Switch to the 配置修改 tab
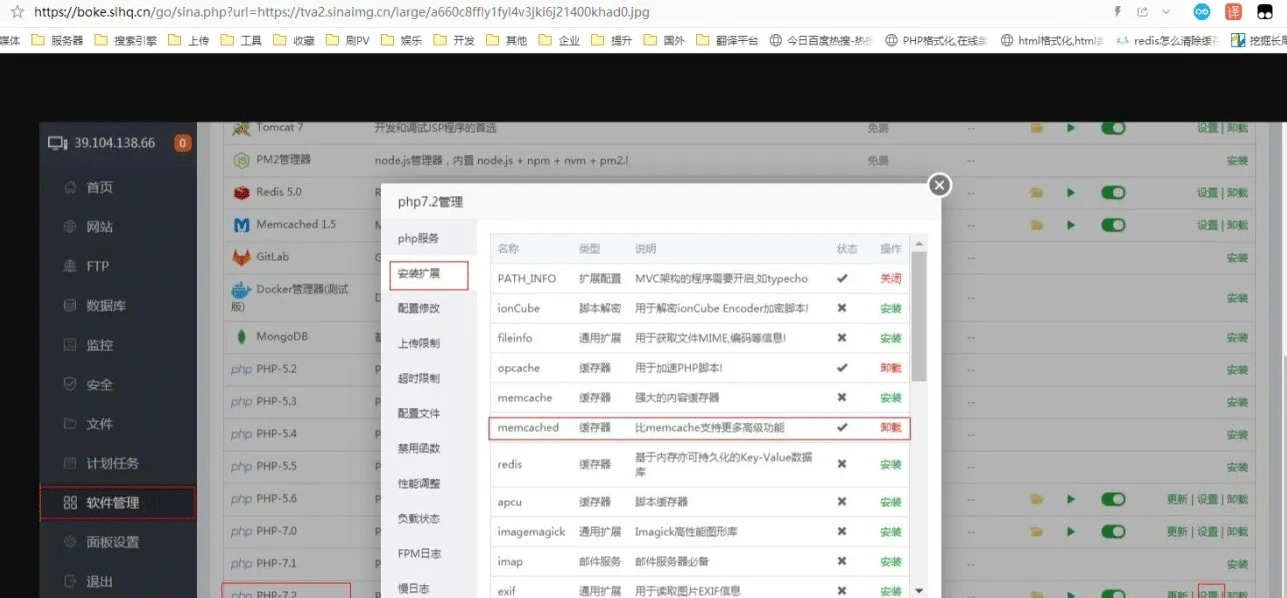 [418, 308]
